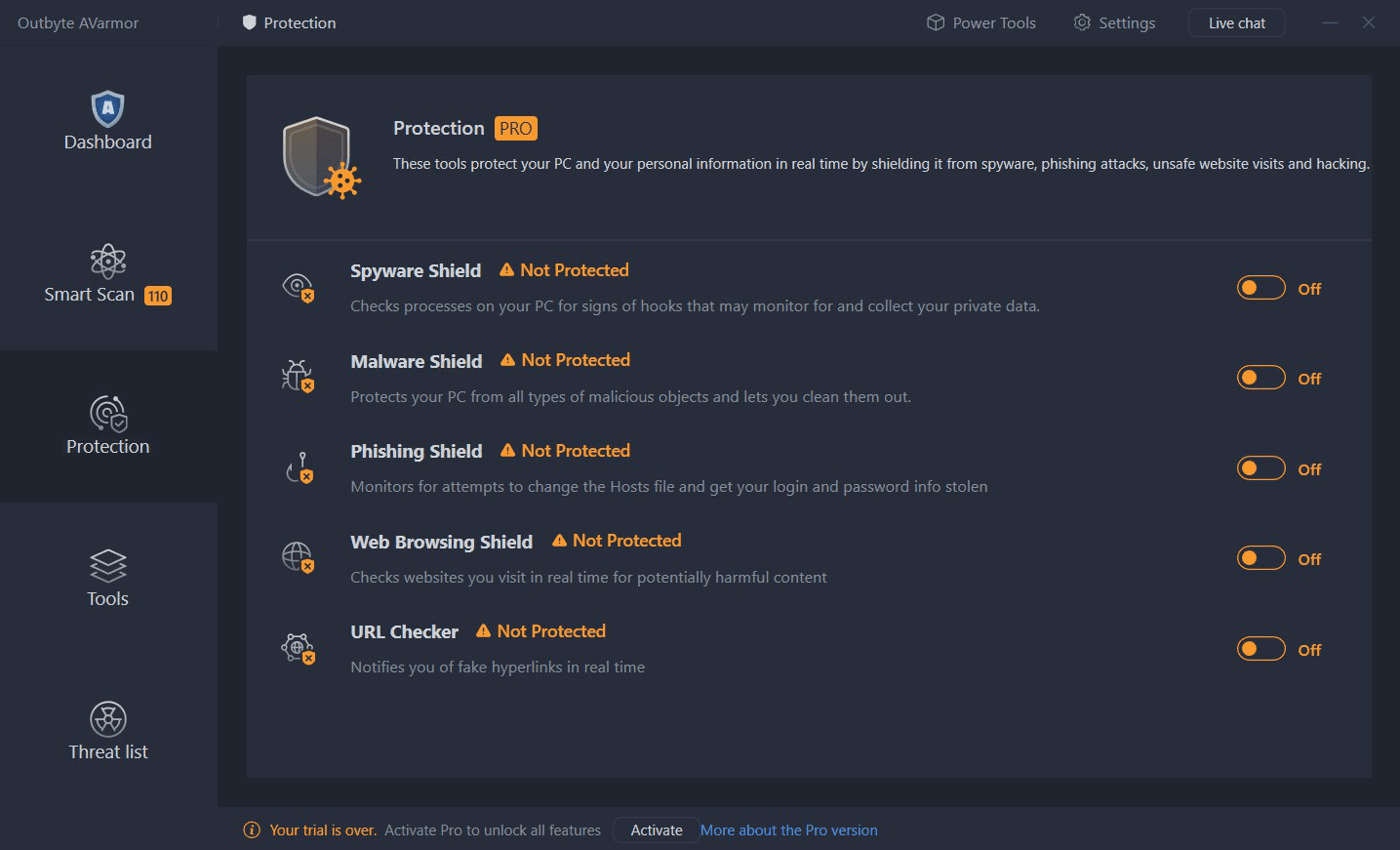Click the Spyware Shield eye icon
1400x850 pixels.
[x=298, y=287]
